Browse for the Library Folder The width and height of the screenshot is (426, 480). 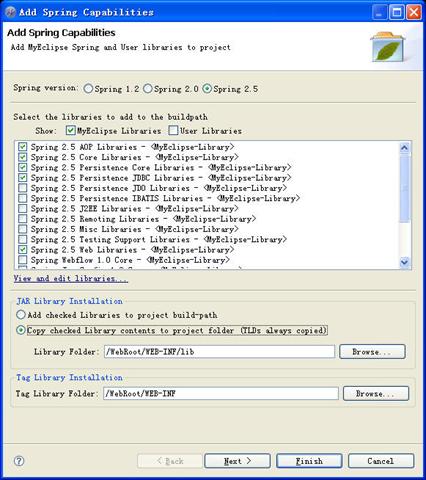pos(372,352)
